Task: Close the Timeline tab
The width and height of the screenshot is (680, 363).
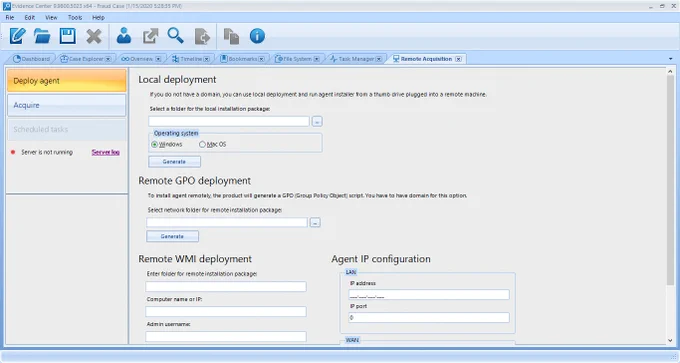Action: tap(207, 59)
